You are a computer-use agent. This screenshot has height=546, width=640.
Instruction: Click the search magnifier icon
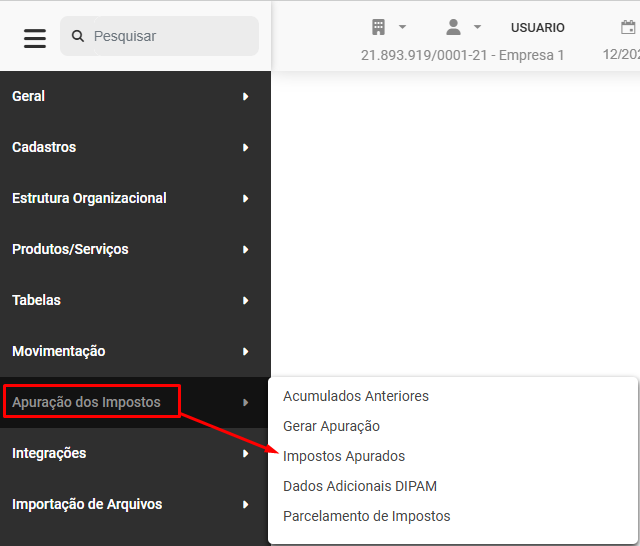(x=78, y=36)
